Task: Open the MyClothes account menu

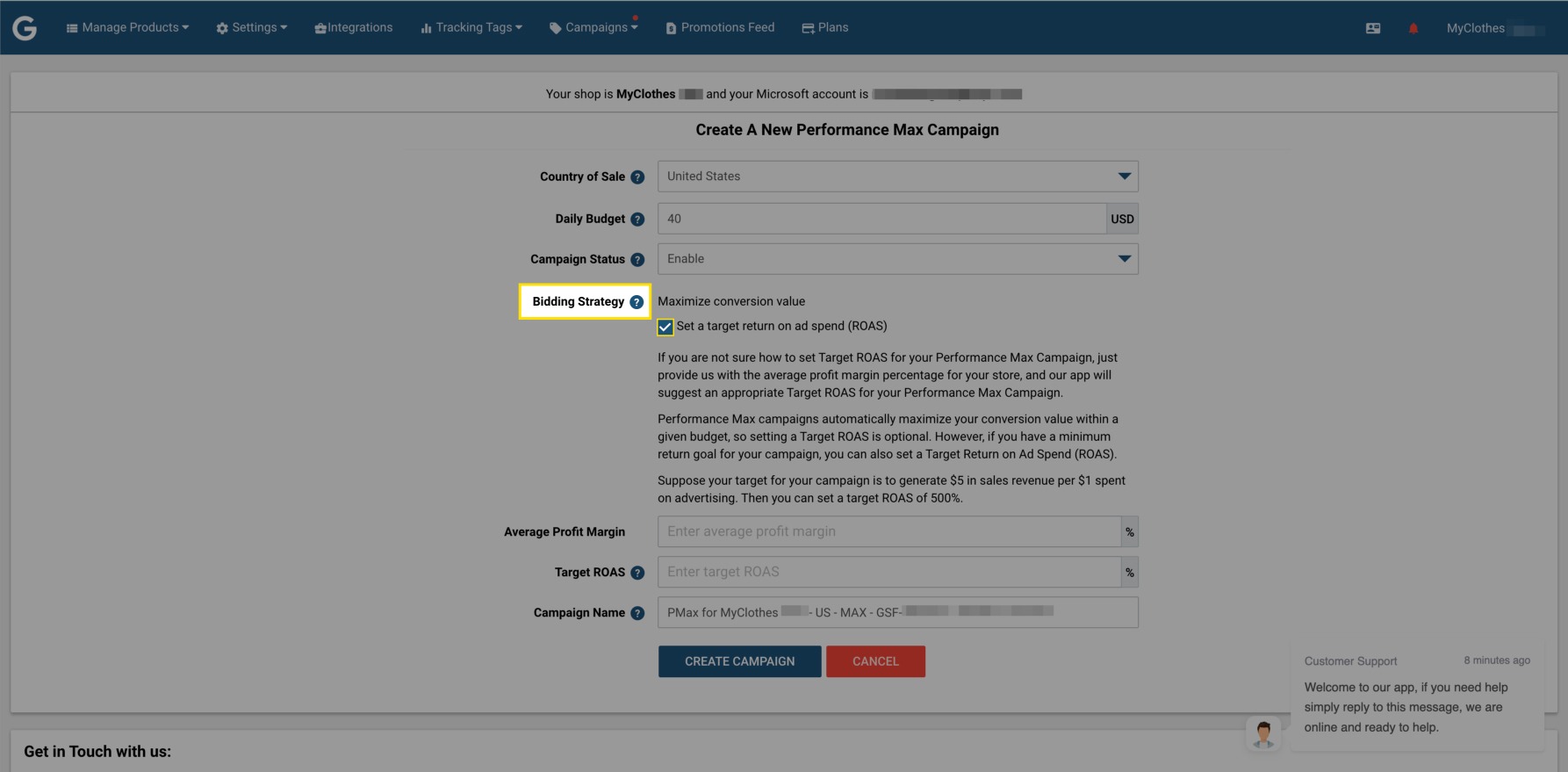Action: point(1495,28)
